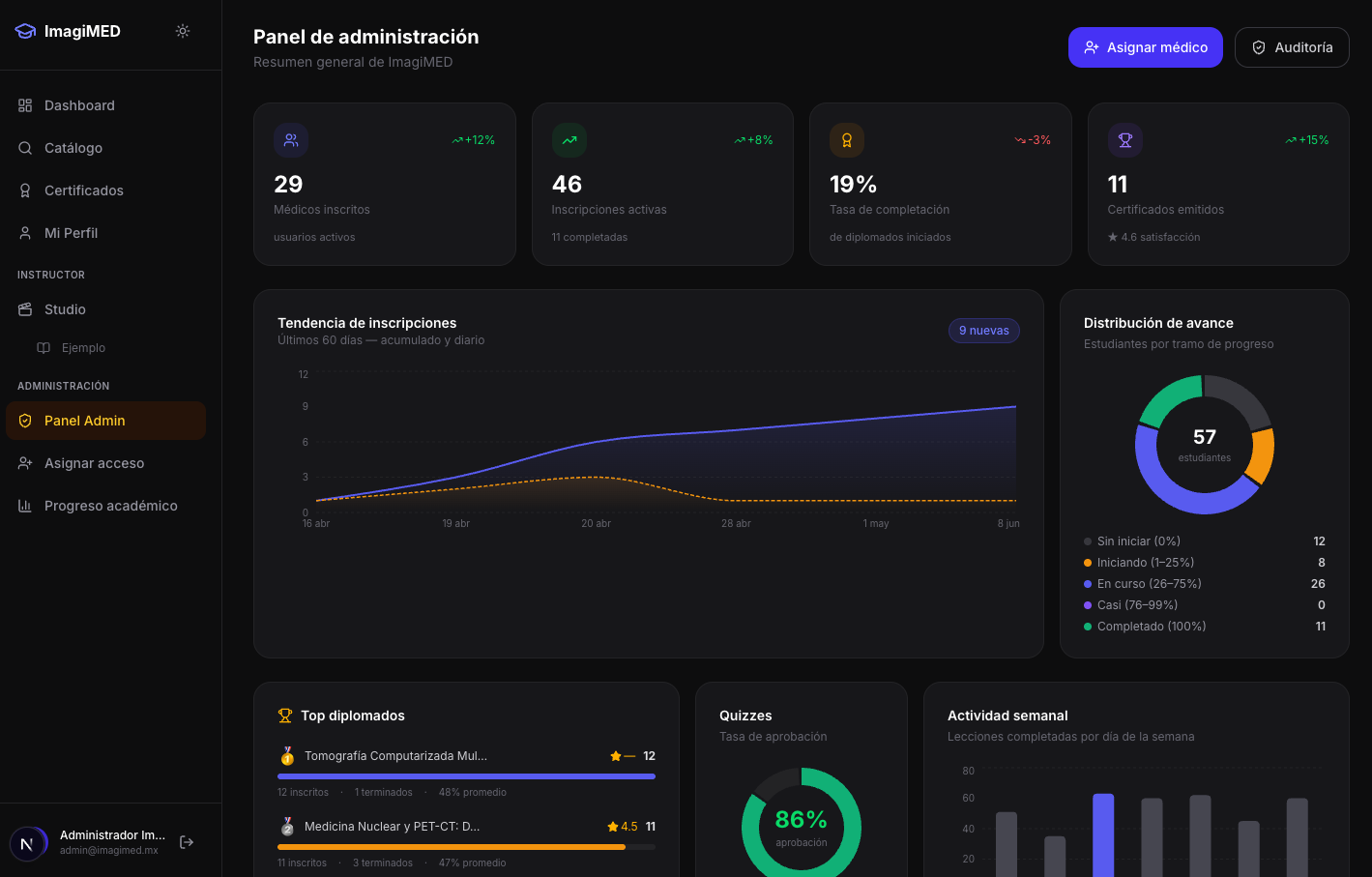
Task: Click the Top diplomados trophy icon
Action: (285, 716)
